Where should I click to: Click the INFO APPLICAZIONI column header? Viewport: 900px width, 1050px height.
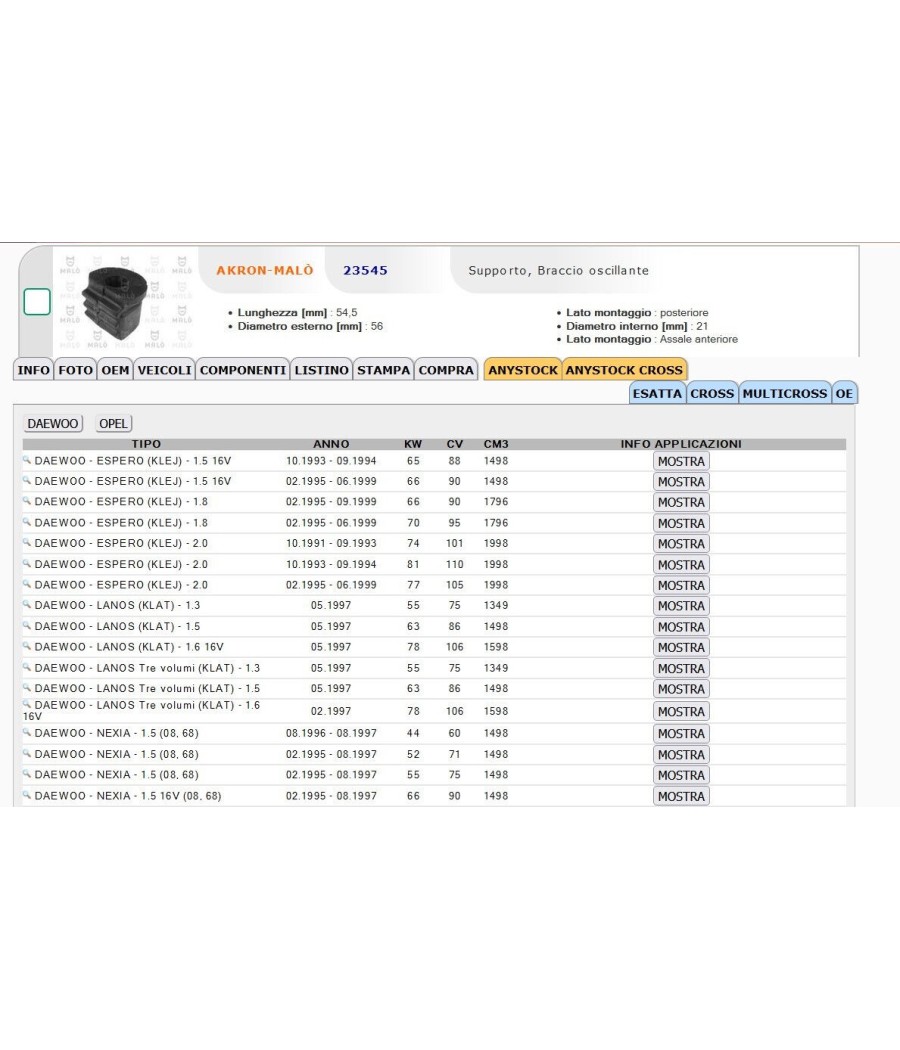point(681,443)
